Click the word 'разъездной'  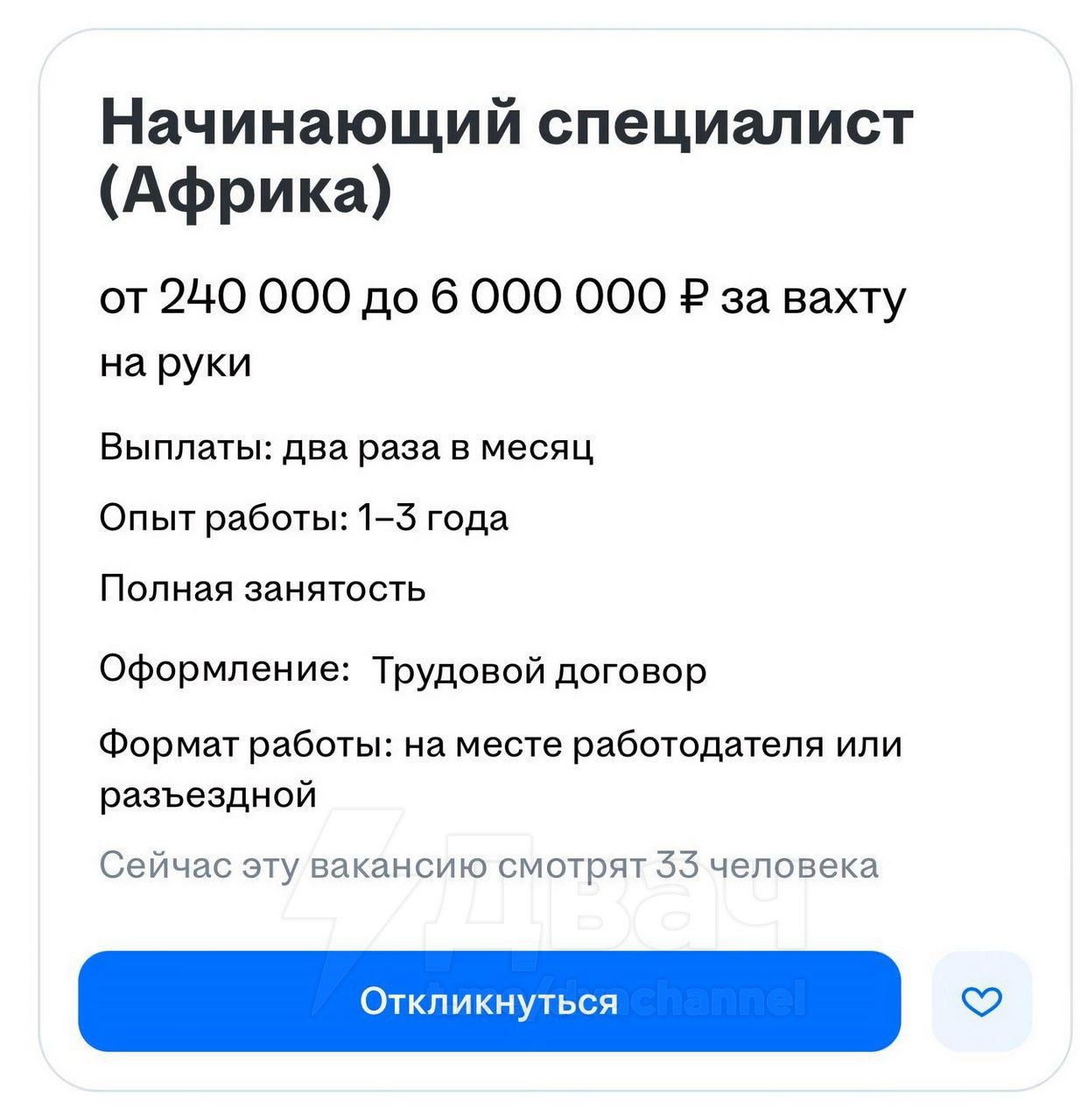[208, 794]
